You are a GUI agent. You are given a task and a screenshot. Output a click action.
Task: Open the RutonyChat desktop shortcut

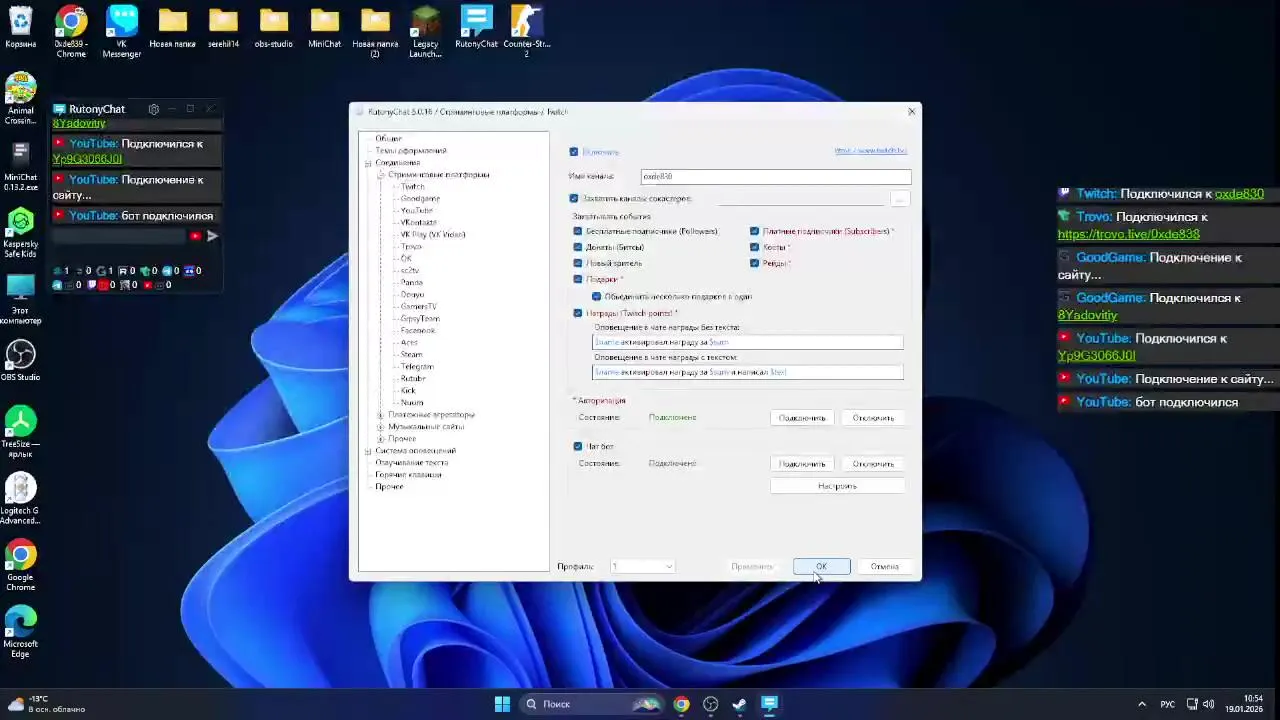476,27
